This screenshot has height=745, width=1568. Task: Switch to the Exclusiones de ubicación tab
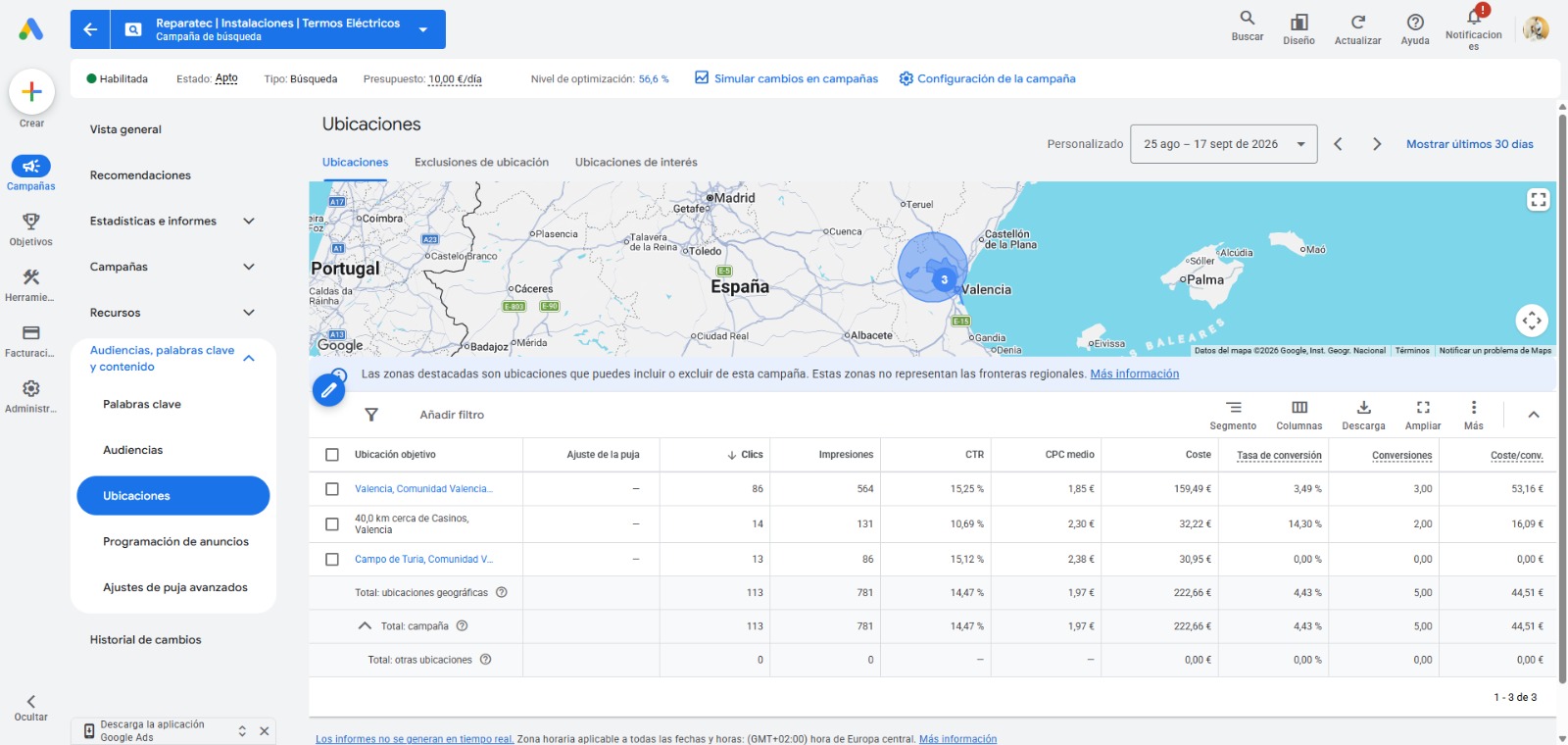pos(481,163)
